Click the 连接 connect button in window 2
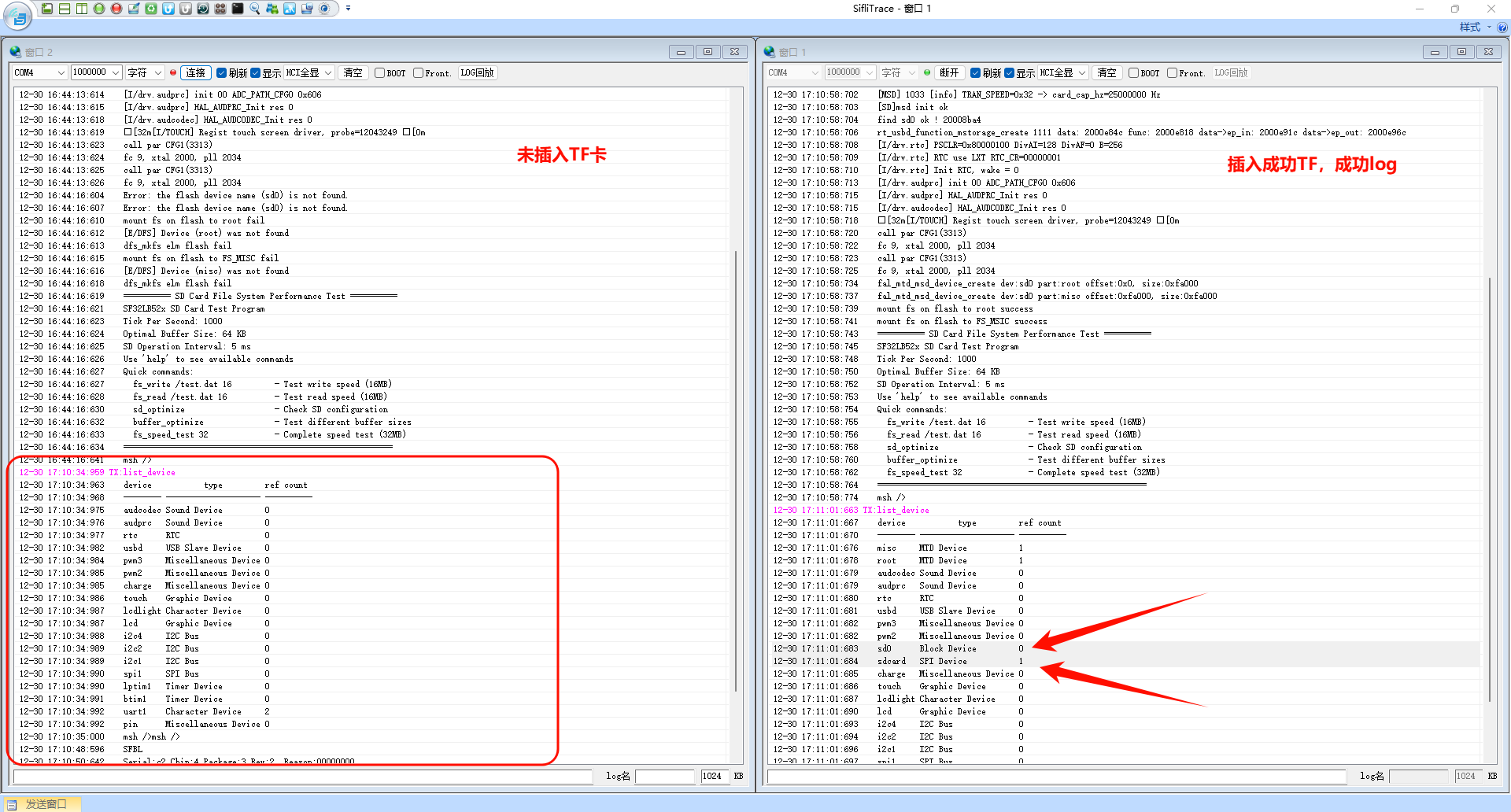 (x=195, y=73)
